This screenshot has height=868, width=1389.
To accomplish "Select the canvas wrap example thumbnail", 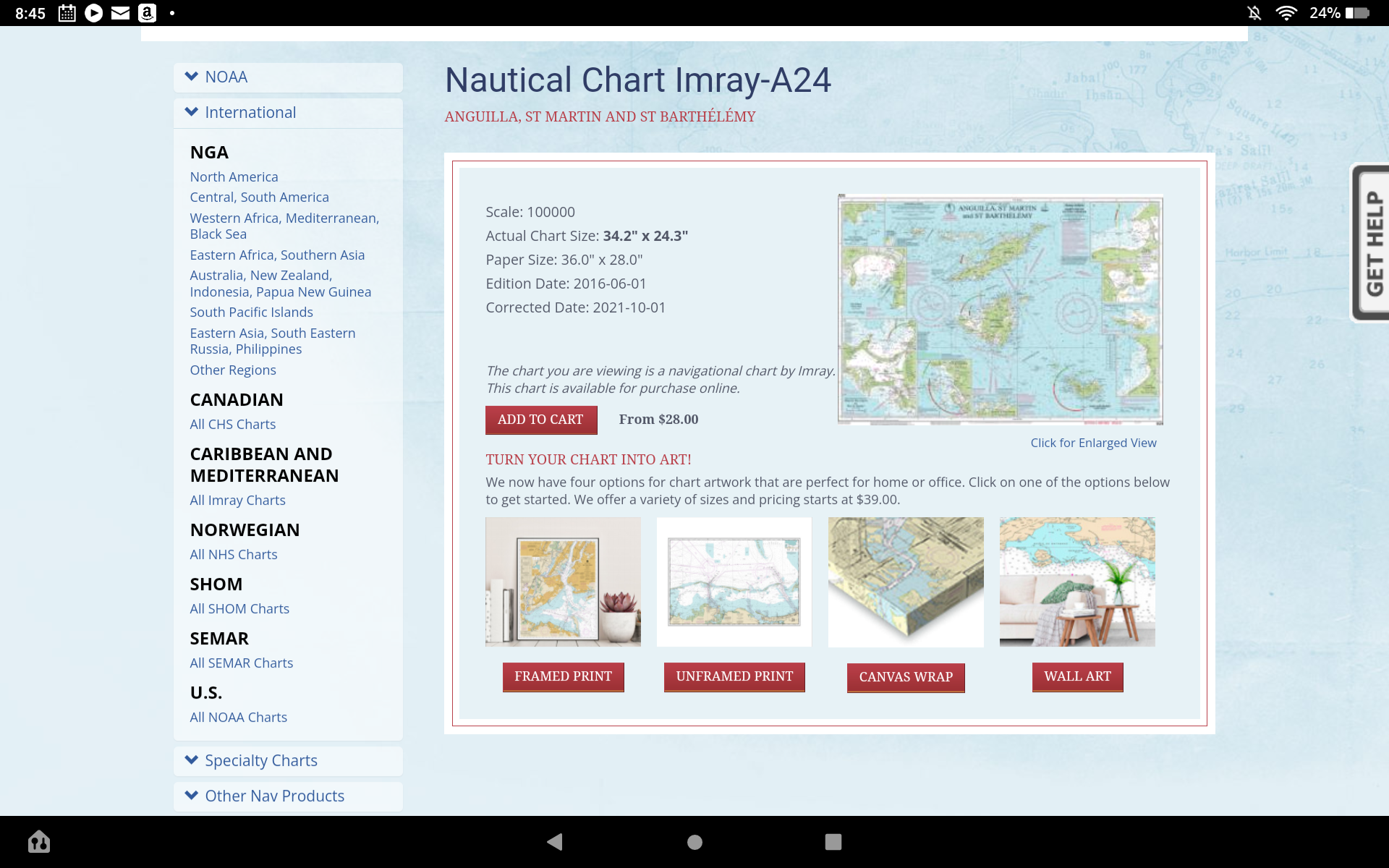I will click(906, 582).
